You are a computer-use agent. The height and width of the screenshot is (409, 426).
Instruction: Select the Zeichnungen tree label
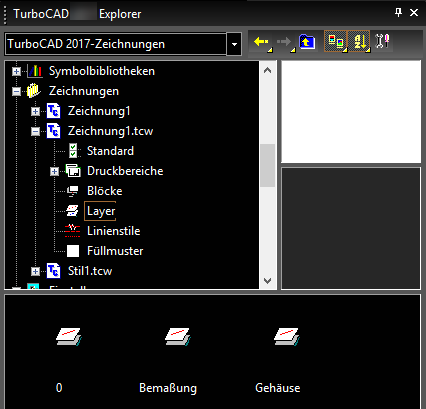coord(84,91)
